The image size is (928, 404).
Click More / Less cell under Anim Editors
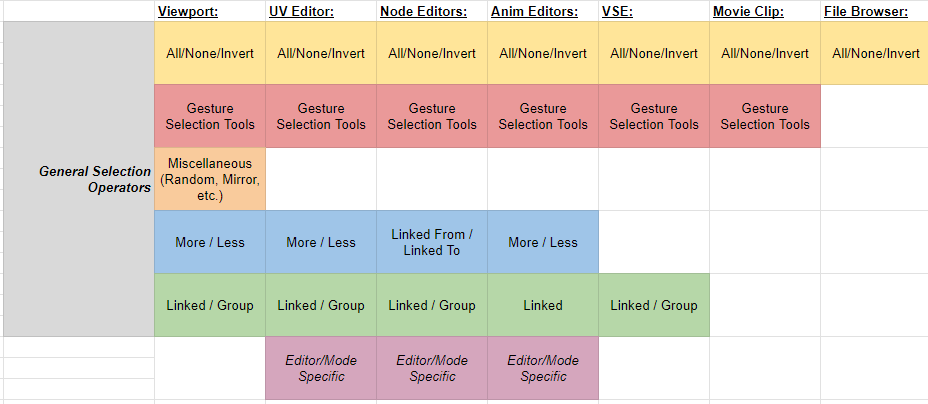pos(543,242)
